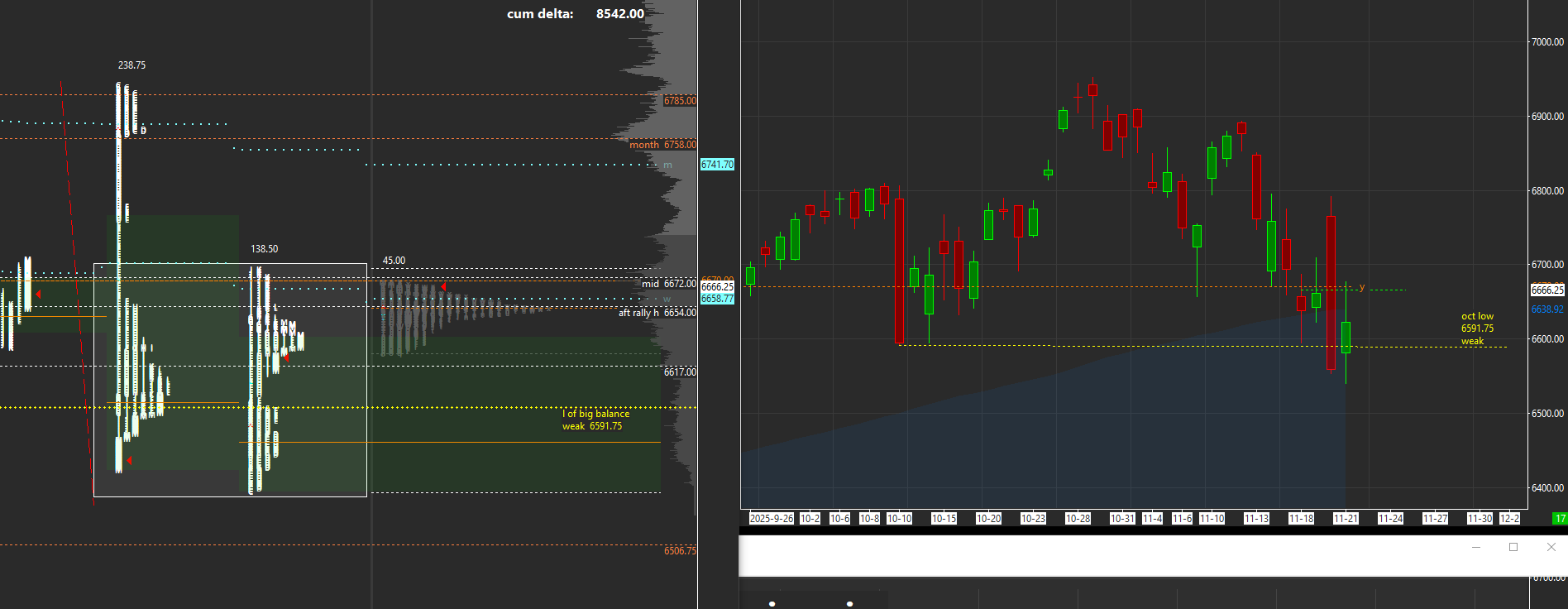Select the 2025-9-26 date label
The image size is (1568, 609).
(771, 519)
